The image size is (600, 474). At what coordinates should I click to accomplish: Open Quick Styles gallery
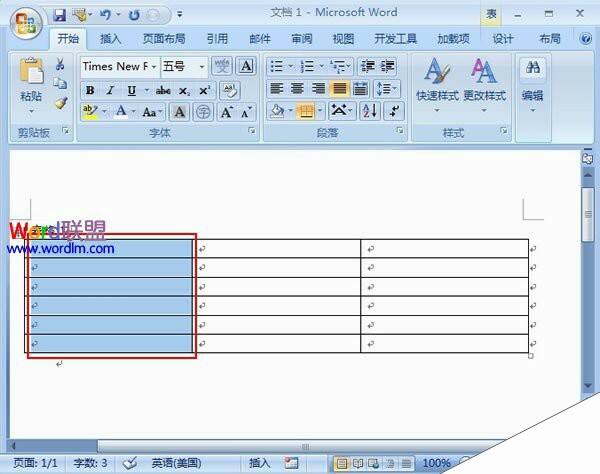click(x=437, y=86)
